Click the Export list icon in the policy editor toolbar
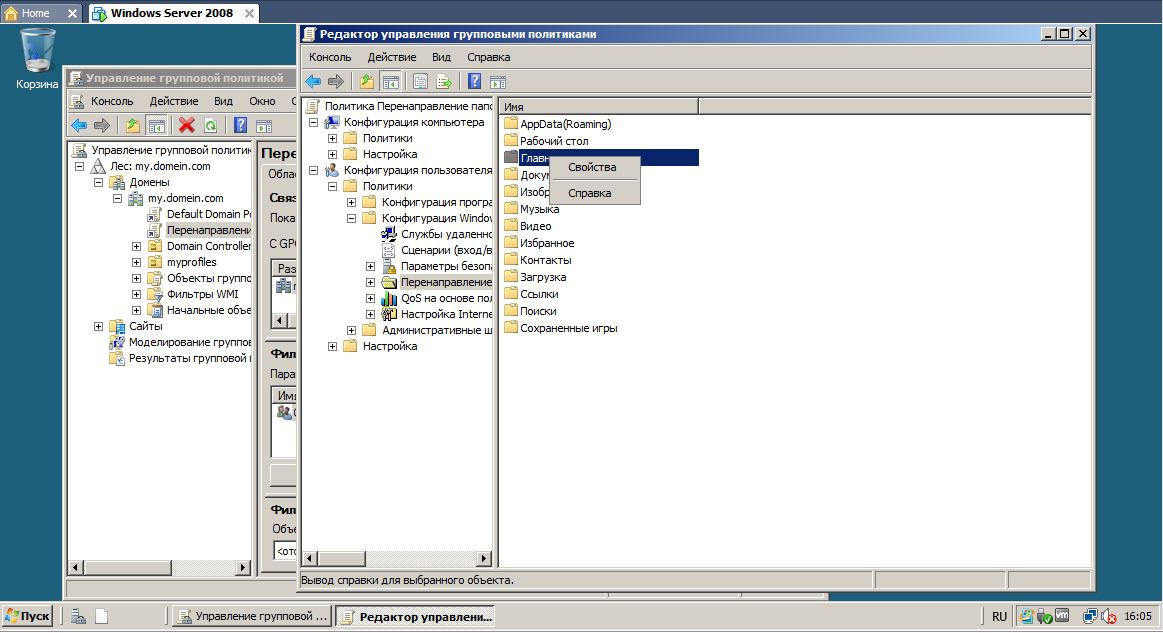This screenshot has height=633, width=1163. coord(444,82)
